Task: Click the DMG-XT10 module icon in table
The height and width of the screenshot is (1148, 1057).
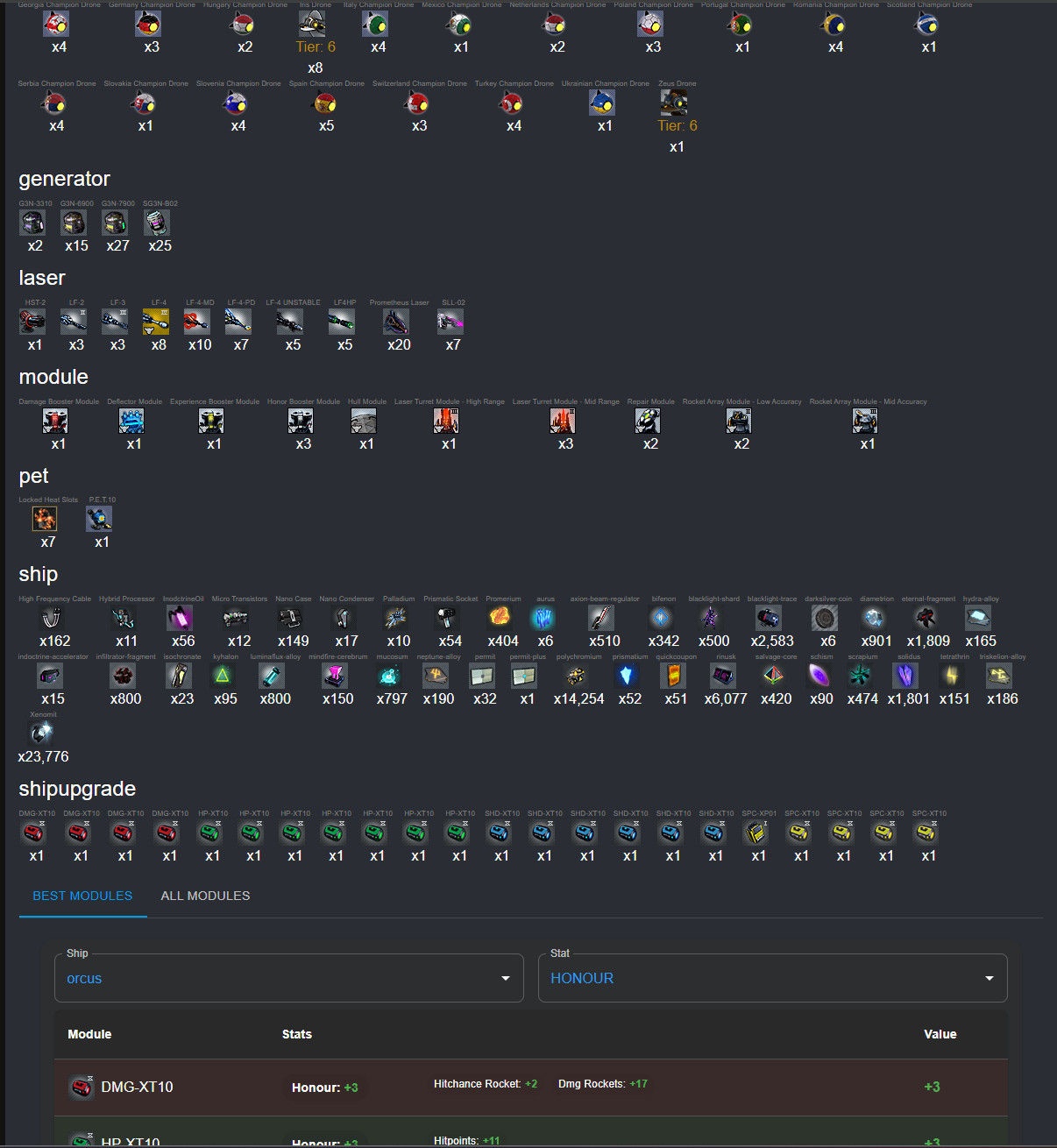Action: (x=82, y=1088)
